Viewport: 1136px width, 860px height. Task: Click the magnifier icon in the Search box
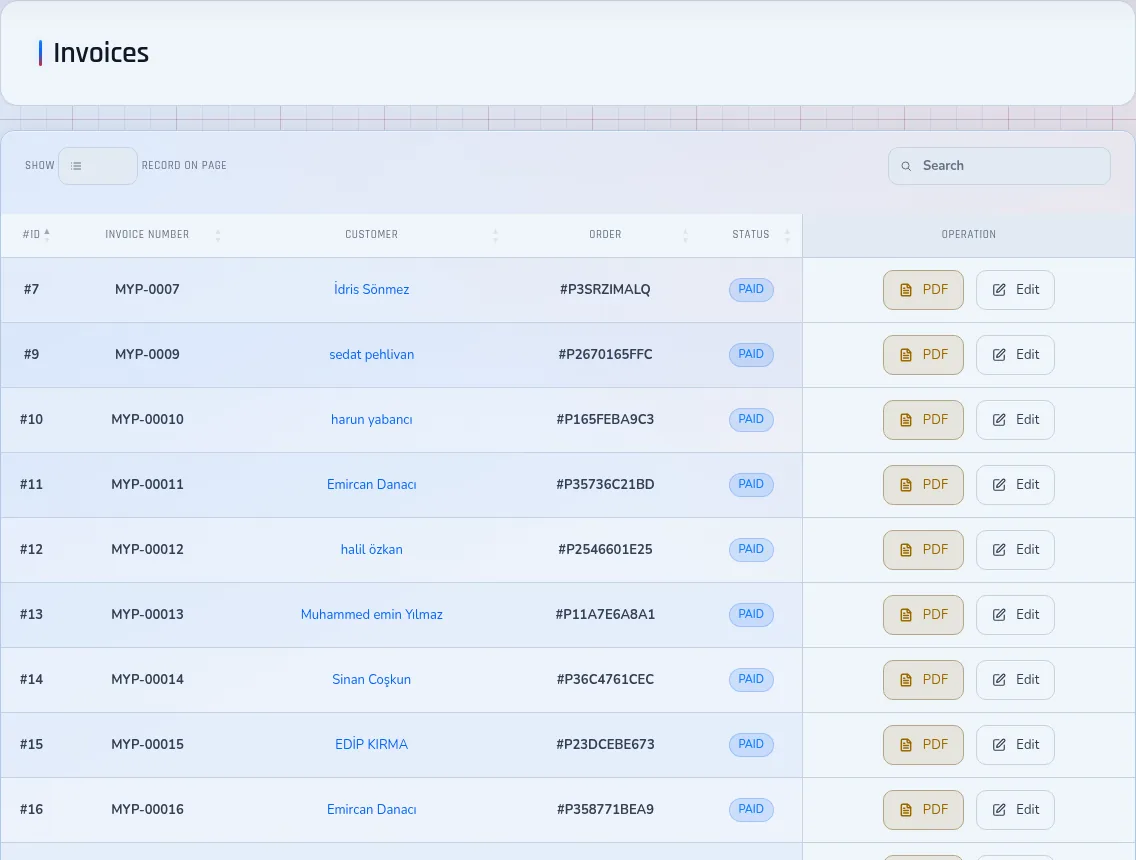(x=906, y=166)
